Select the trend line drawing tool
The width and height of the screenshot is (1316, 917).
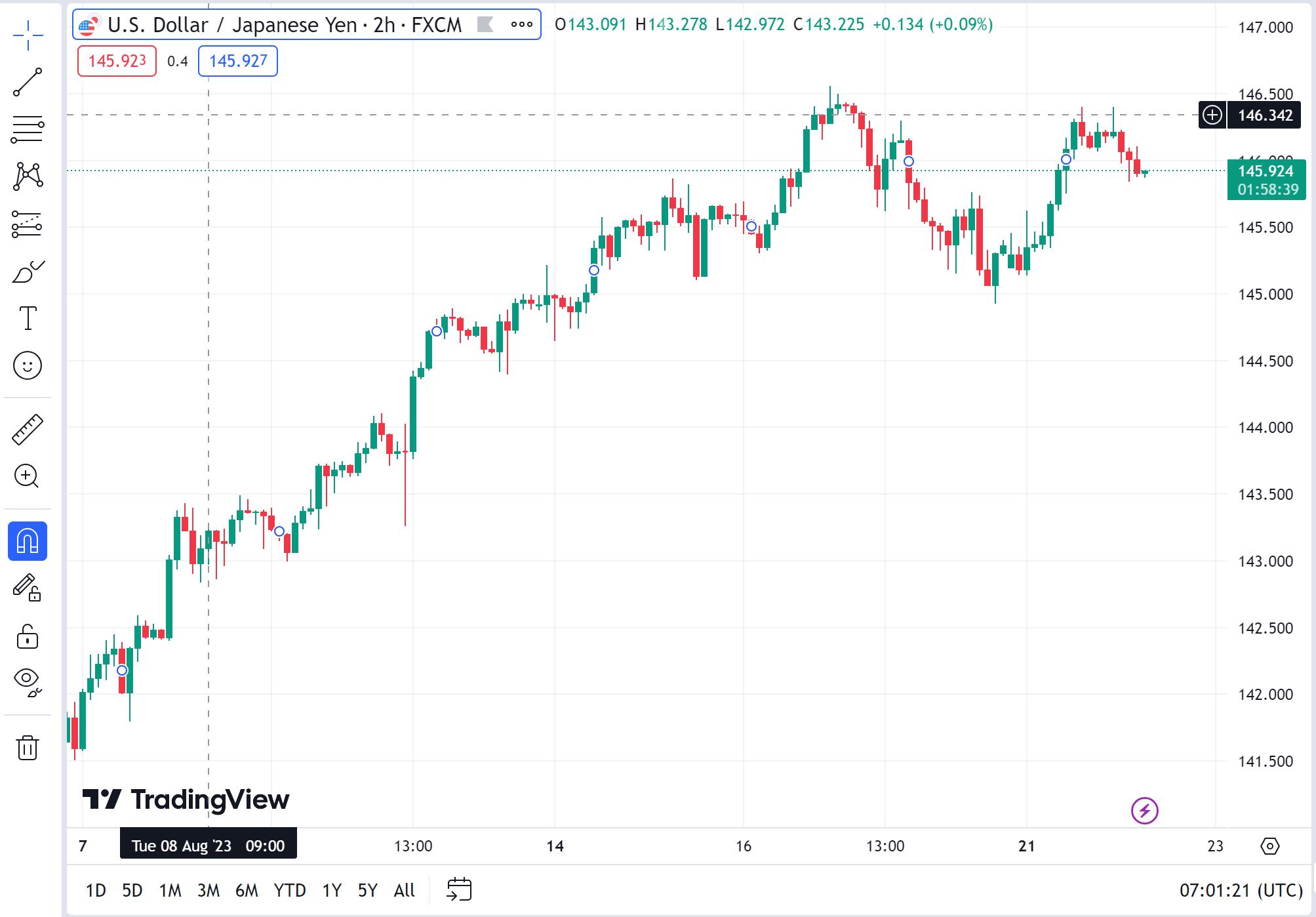(28, 82)
